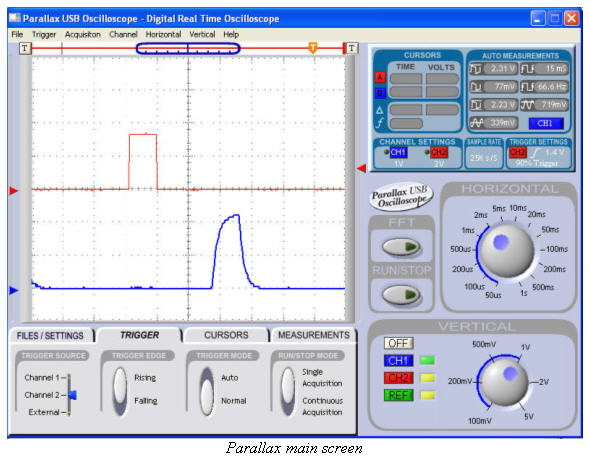590x461 pixels.
Task: Select External trigger source label
Action: coord(44,412)
